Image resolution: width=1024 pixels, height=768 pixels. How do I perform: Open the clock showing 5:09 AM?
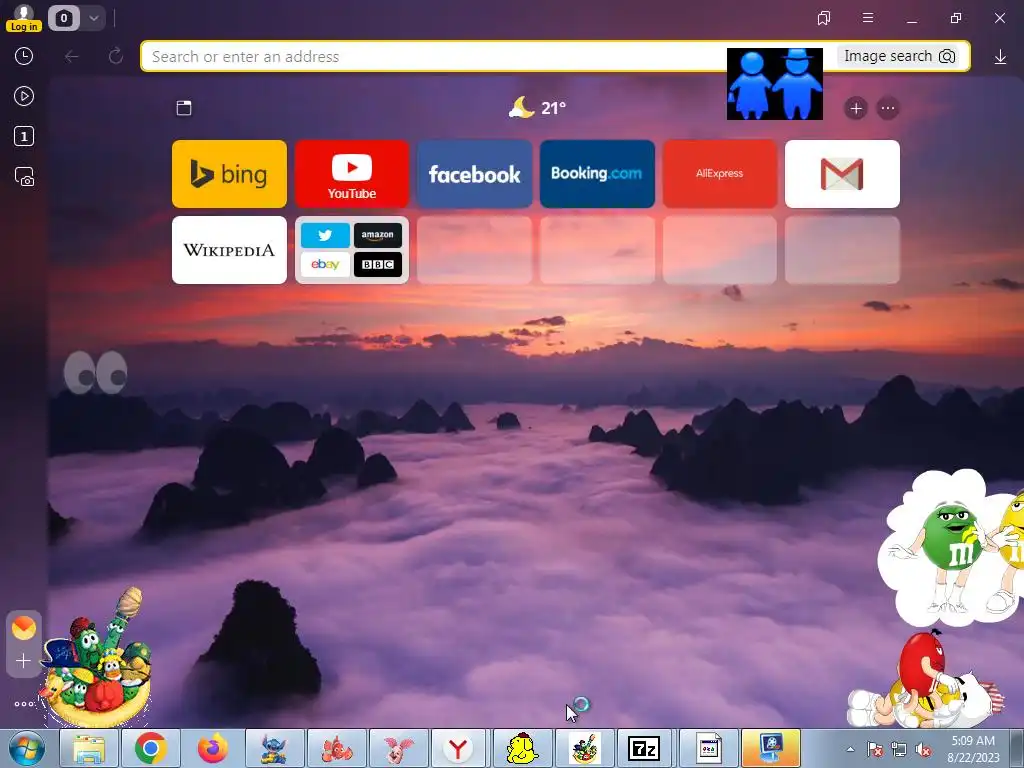[974, 748]
